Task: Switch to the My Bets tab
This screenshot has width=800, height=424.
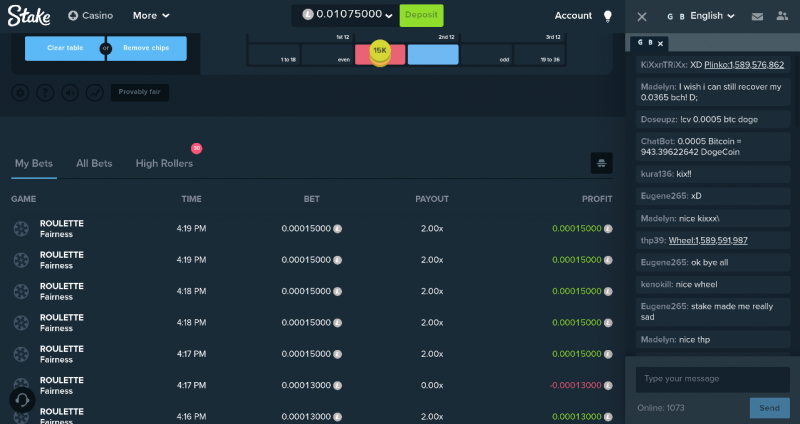Action: click(x=34, y=164)
